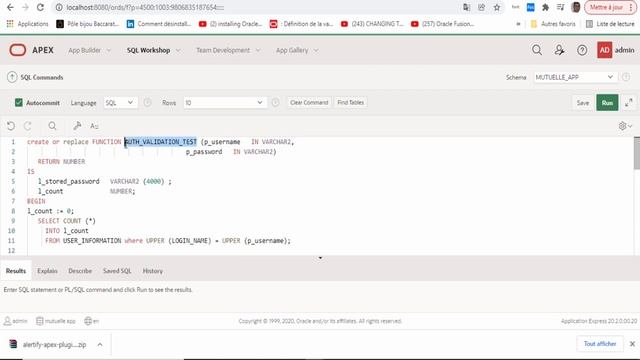Open the Applications shortcut in bookmarks bar
The image size is (640, 360).
(27, 24)
